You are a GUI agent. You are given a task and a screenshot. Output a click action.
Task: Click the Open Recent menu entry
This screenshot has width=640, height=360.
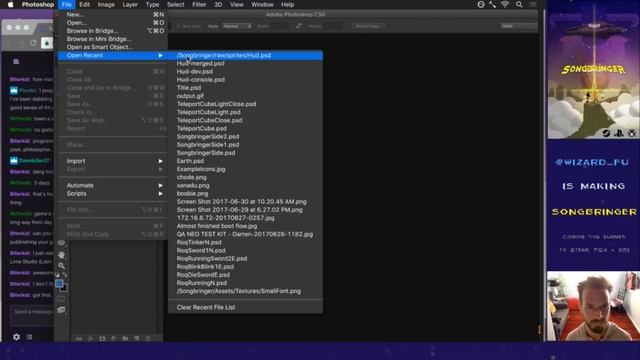pyautogui.click(x=113, y=55)
